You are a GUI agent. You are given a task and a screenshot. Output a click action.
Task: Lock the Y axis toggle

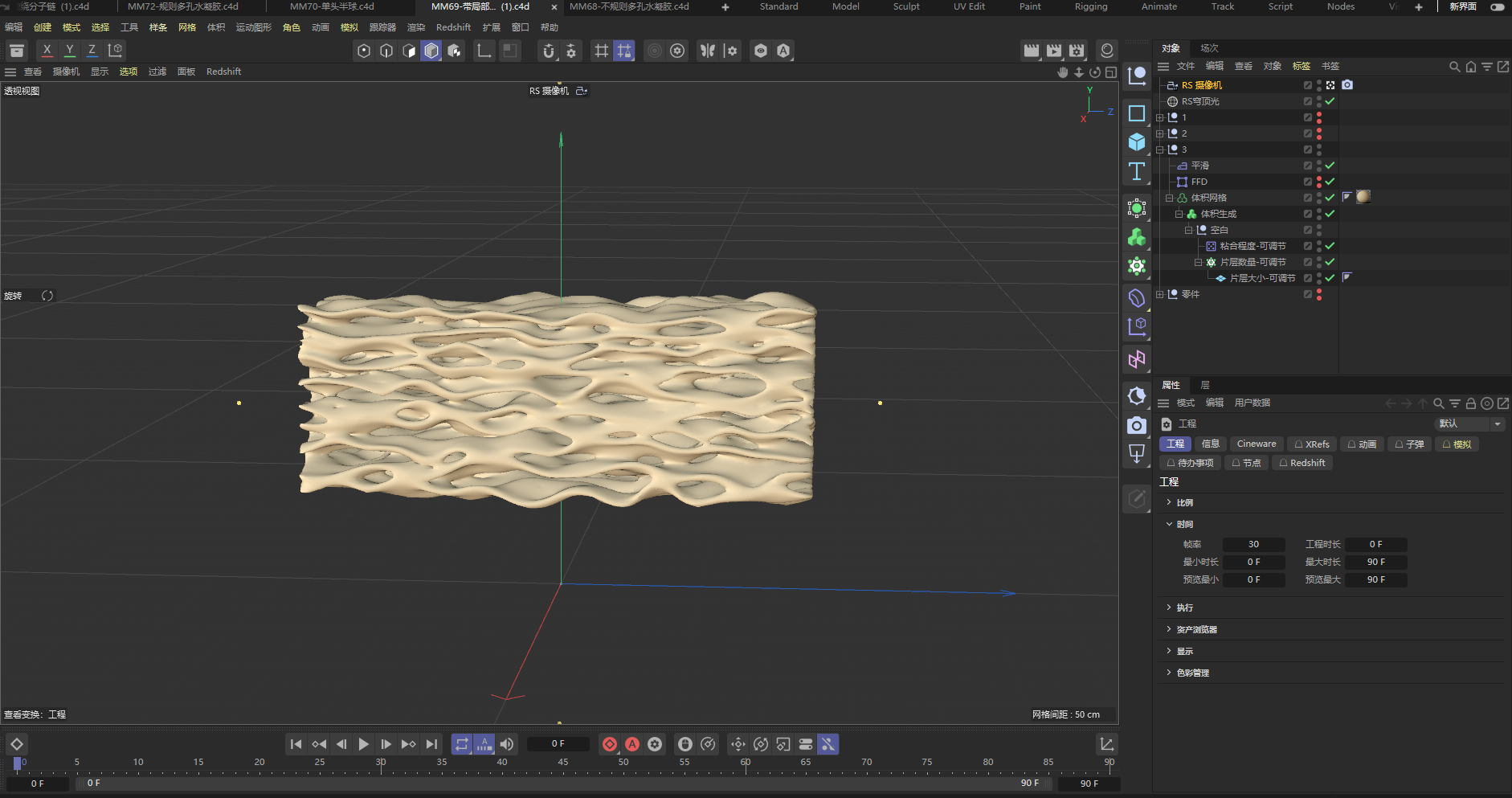pos(70,50)
